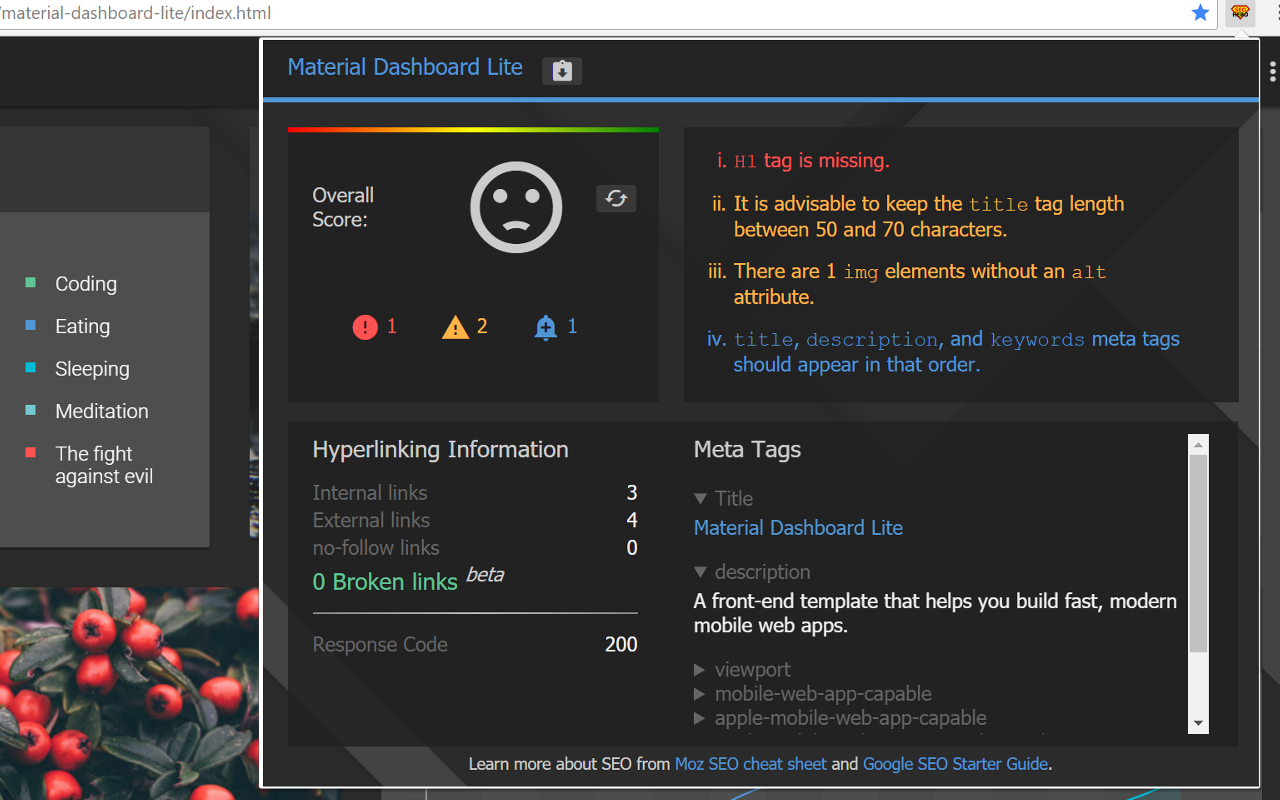
Task: Click the no-follow links row
Action: coord(475,548)
